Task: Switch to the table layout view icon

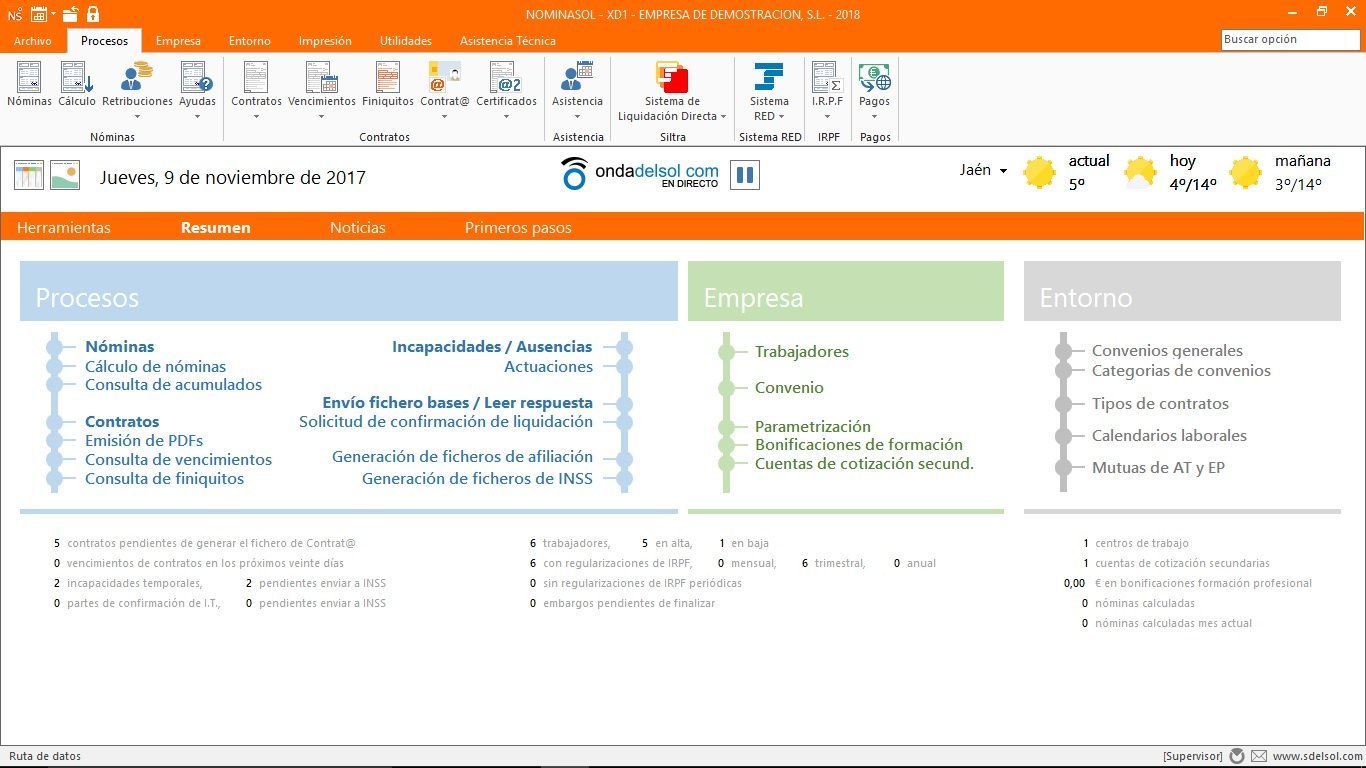Action: [29, 175]
